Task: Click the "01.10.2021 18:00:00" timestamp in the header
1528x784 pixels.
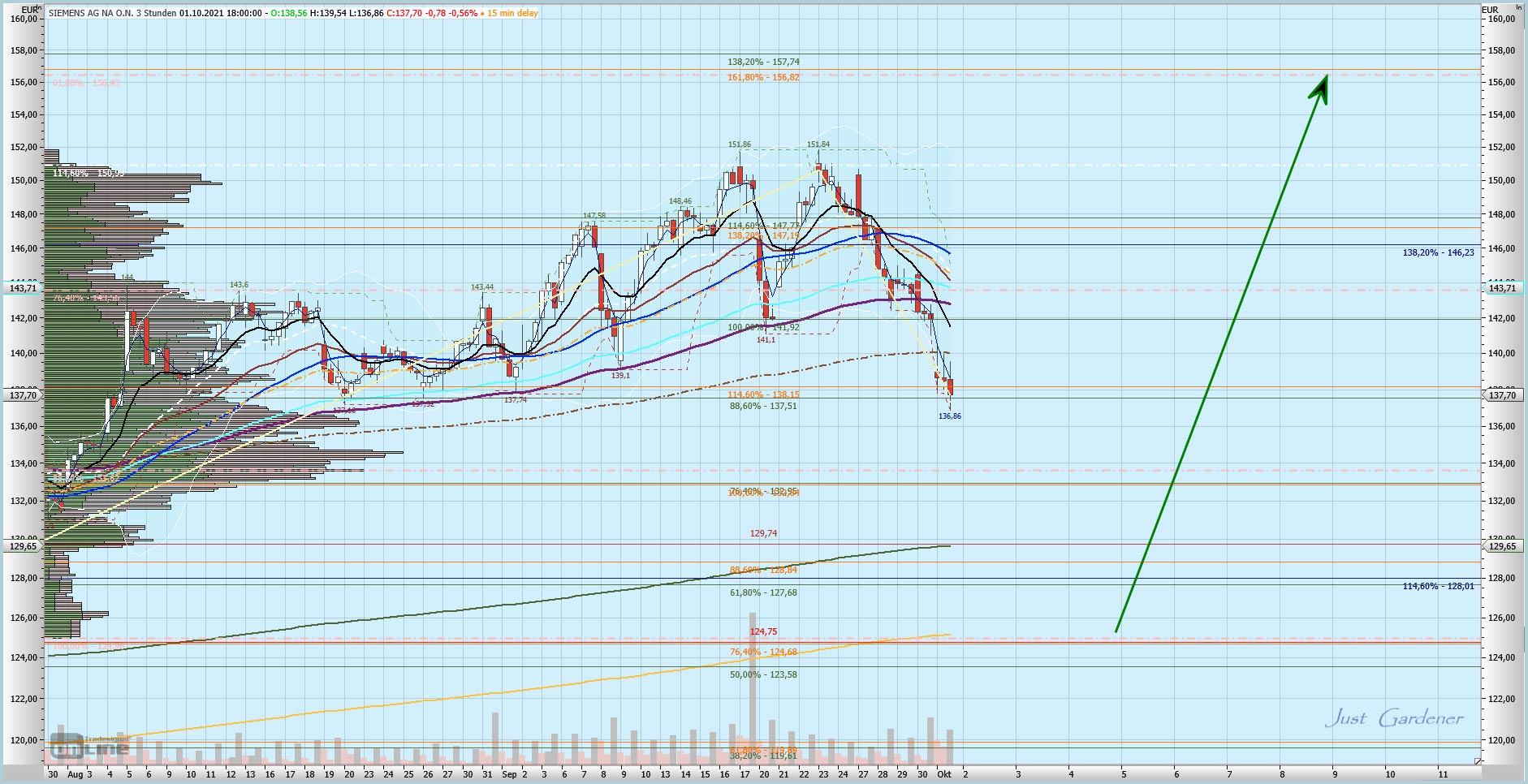Action: (x=221, y=13)
